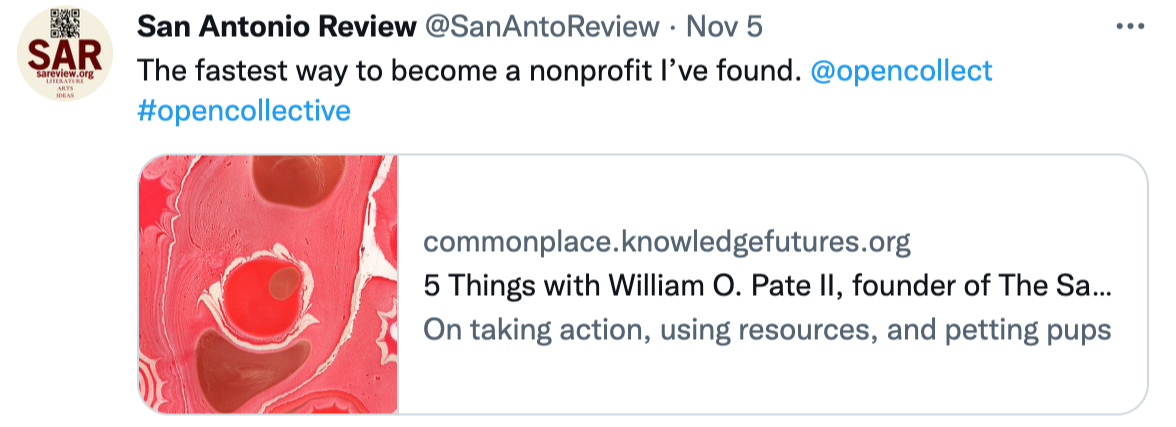Screen dimensions: 1176x427
Task: Click the tweet text about becoming a nonprofit
Action: pyautogui.click(x=470, y=71)
